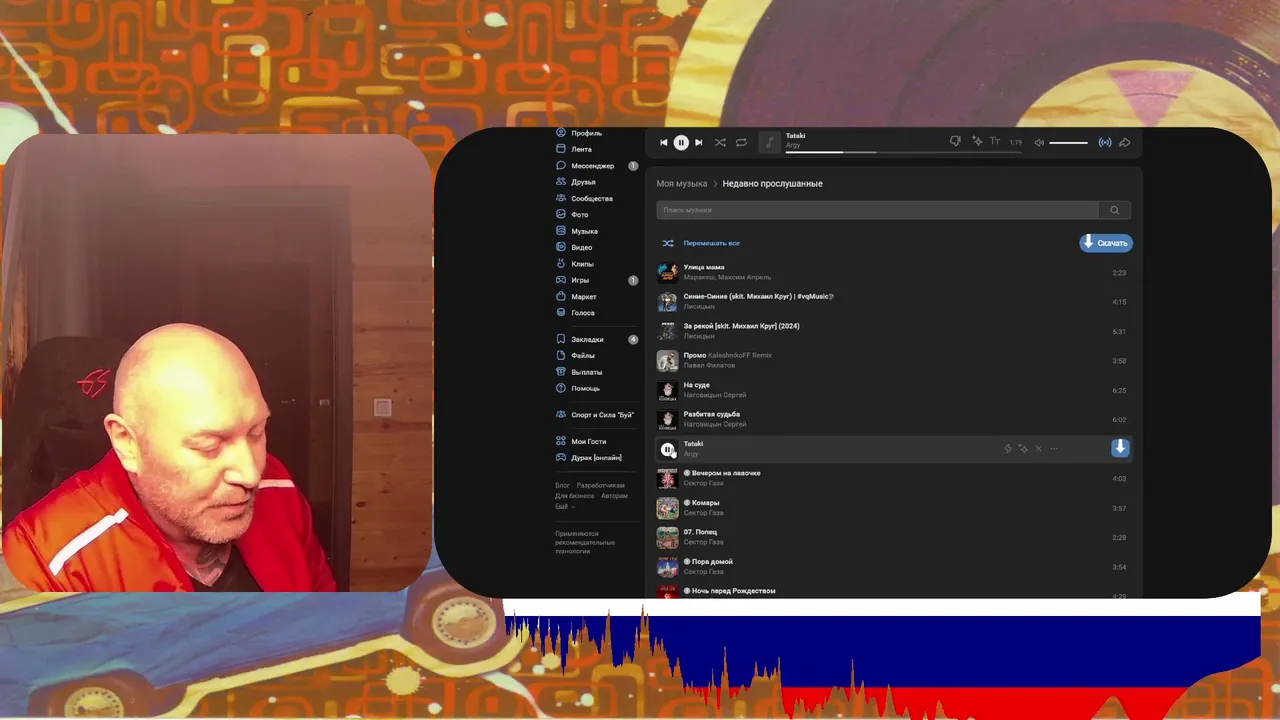Skip to the next track

(x=698, y=142)
